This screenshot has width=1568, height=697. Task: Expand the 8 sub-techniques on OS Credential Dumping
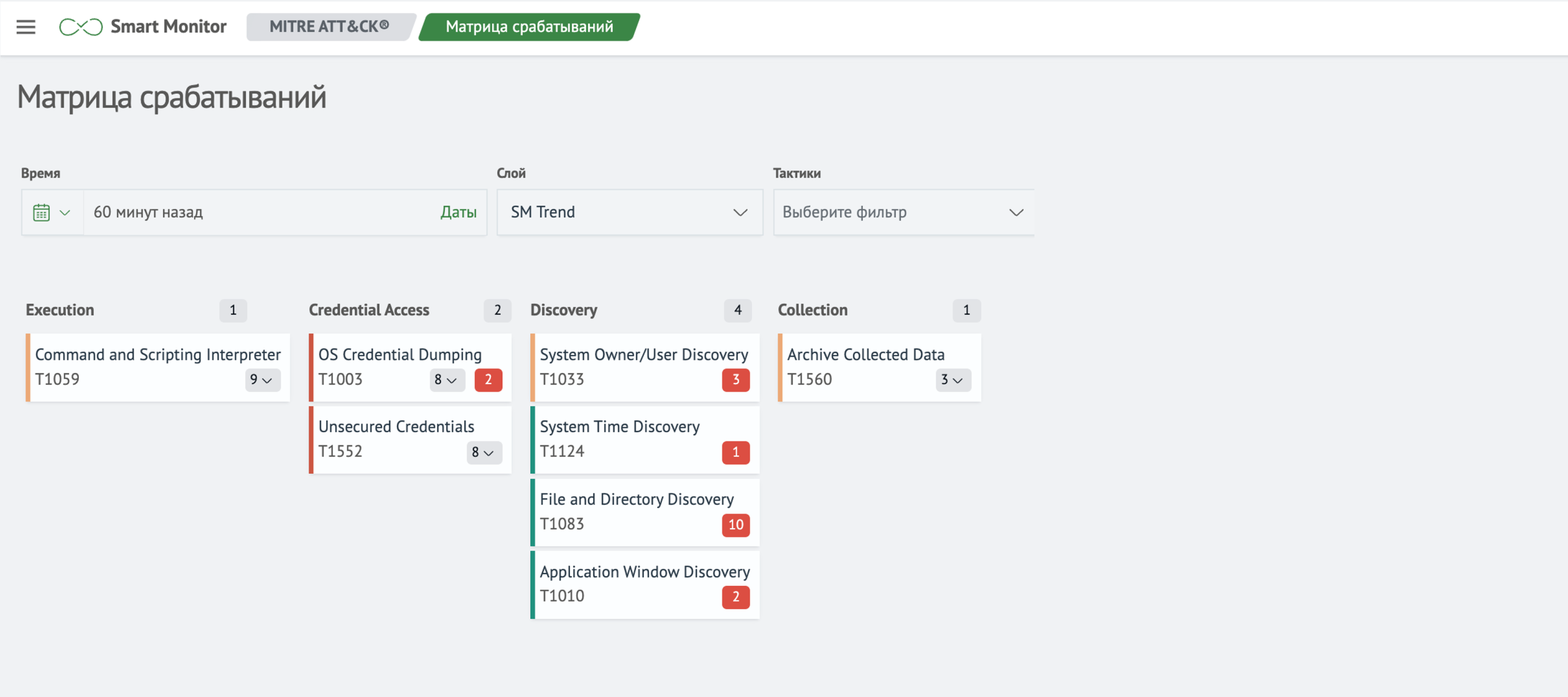(446, 380)
